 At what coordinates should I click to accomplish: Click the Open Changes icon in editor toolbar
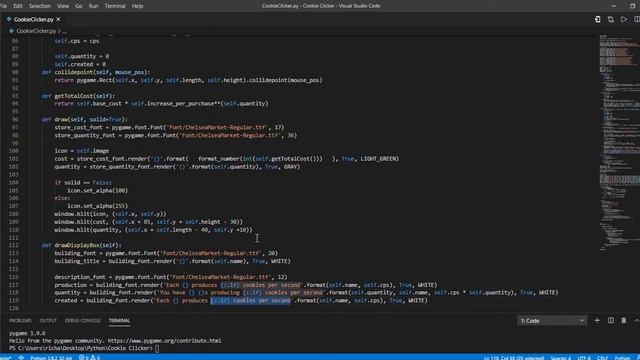[x=598, y=19]
